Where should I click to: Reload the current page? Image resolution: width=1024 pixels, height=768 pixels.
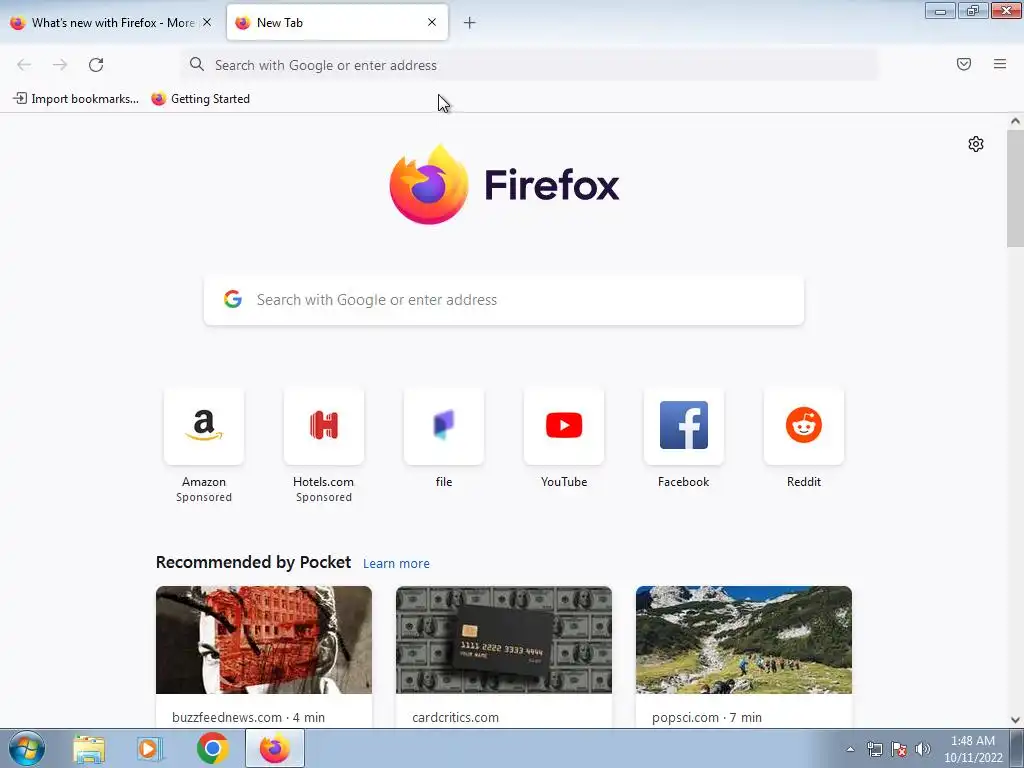point(96,65)
